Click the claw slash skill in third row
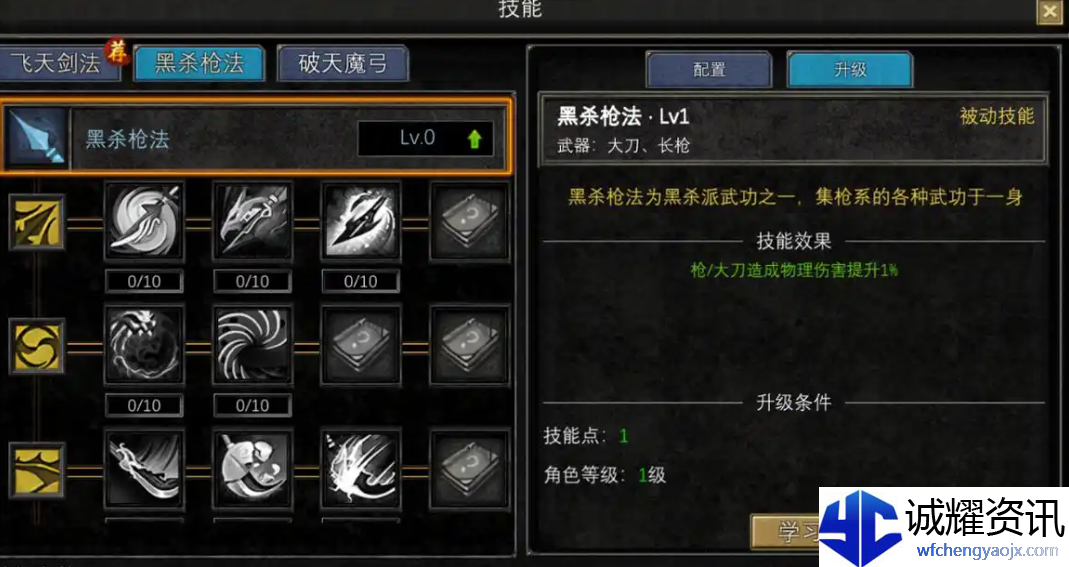This screenshot has width=1069, height=567. point(361,469)
